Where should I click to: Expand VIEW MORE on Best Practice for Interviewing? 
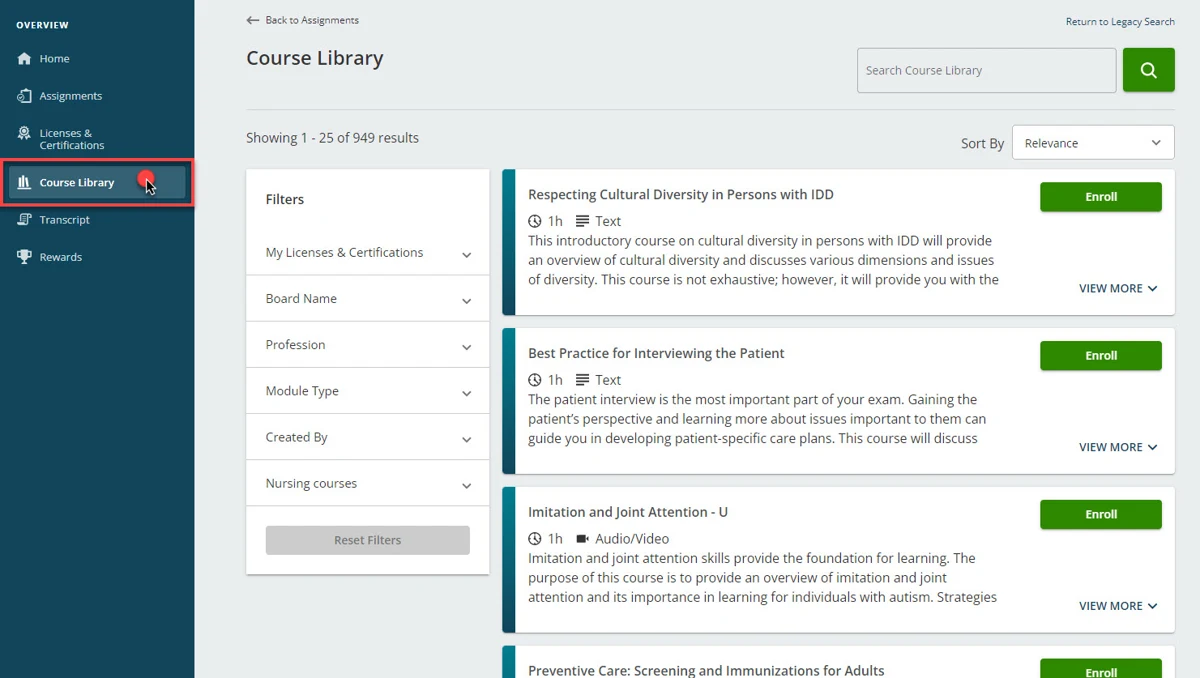1118,447
